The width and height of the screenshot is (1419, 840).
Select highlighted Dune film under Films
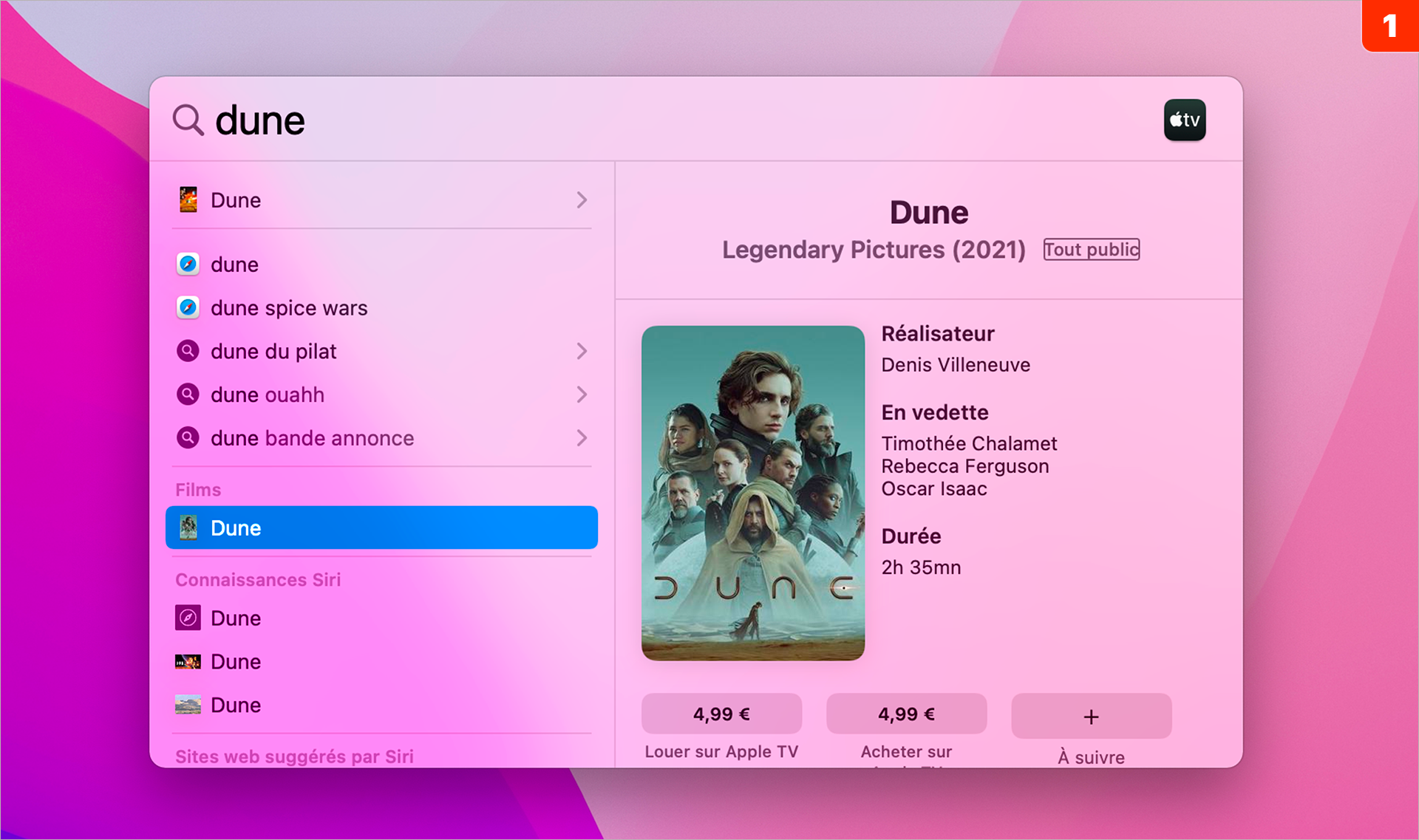[x=381, y=527]
